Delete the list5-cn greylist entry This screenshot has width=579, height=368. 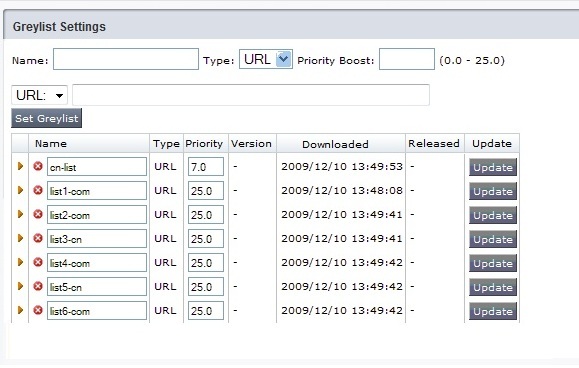38,286
